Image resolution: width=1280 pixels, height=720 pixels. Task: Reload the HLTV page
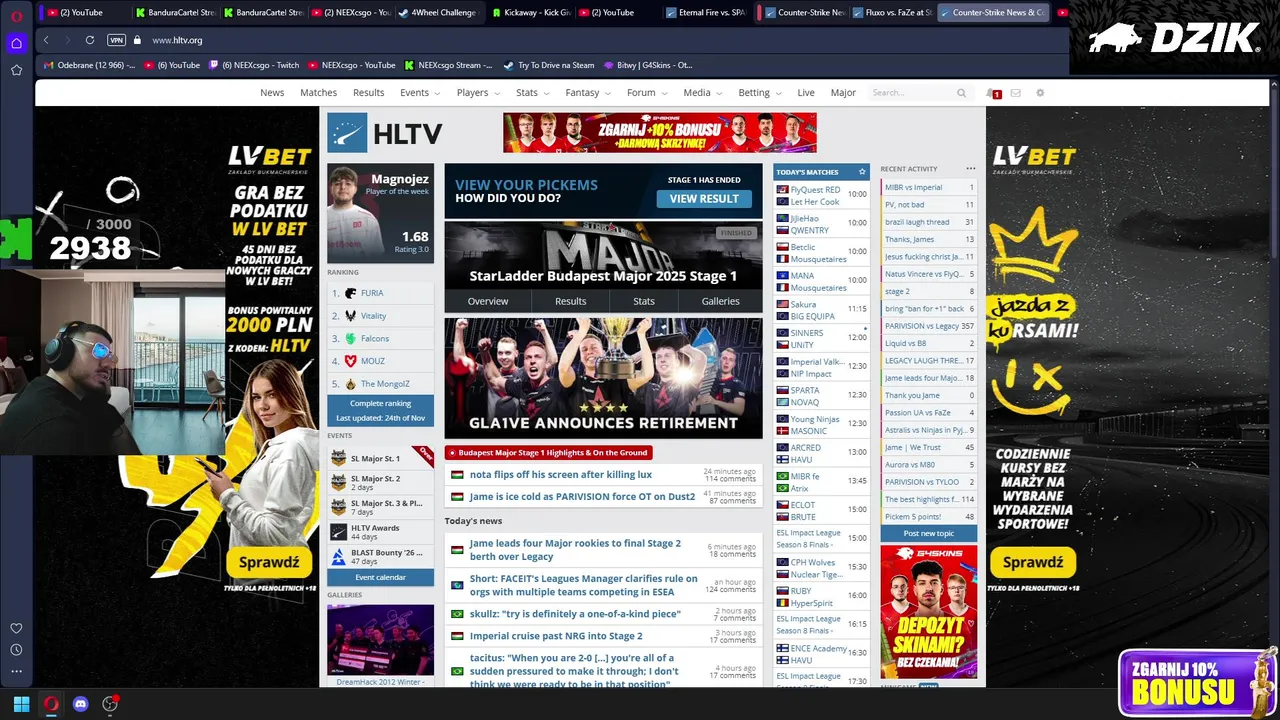coord(90,40)
